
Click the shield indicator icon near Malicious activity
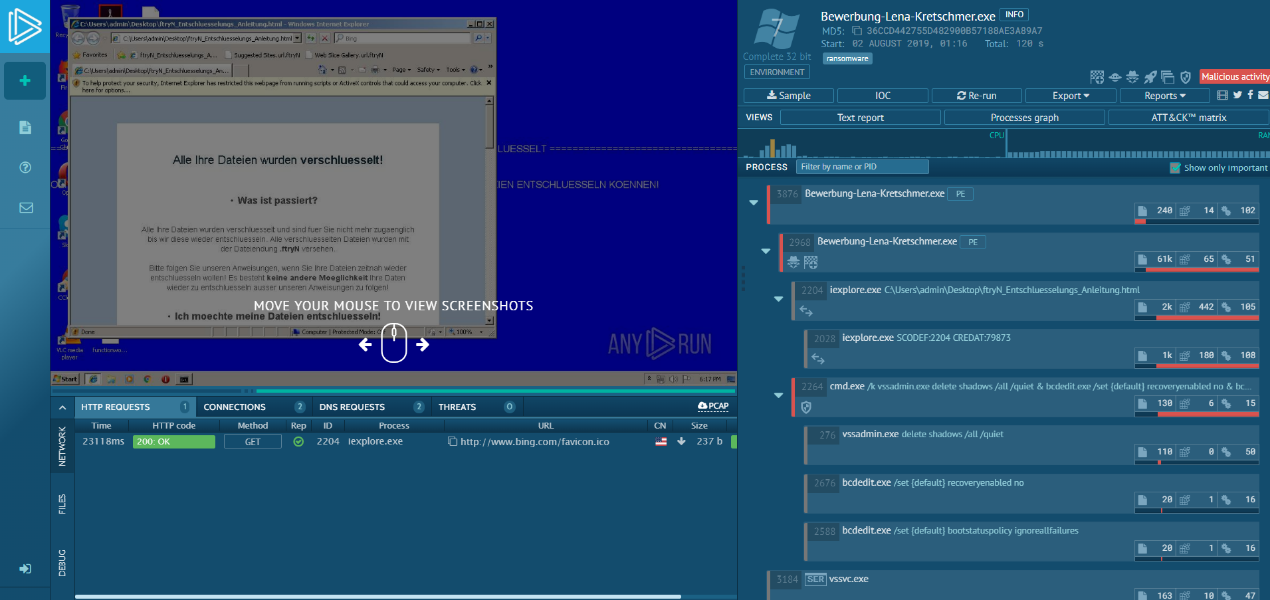1185,77
